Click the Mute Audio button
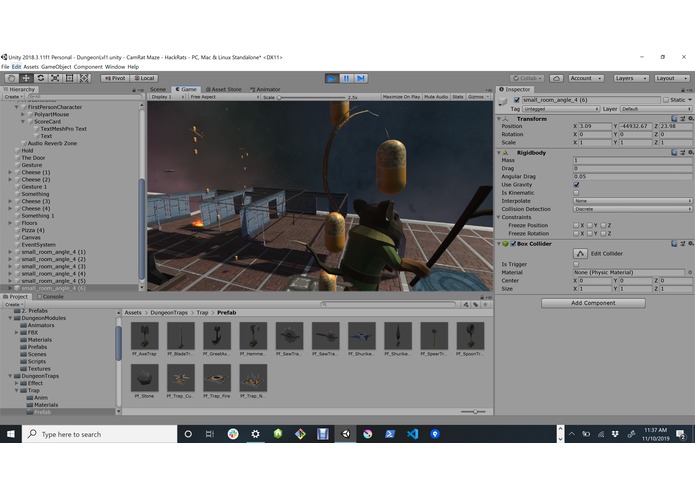Image resolution: width=695 pixels, height=494 pixels. 436,97
